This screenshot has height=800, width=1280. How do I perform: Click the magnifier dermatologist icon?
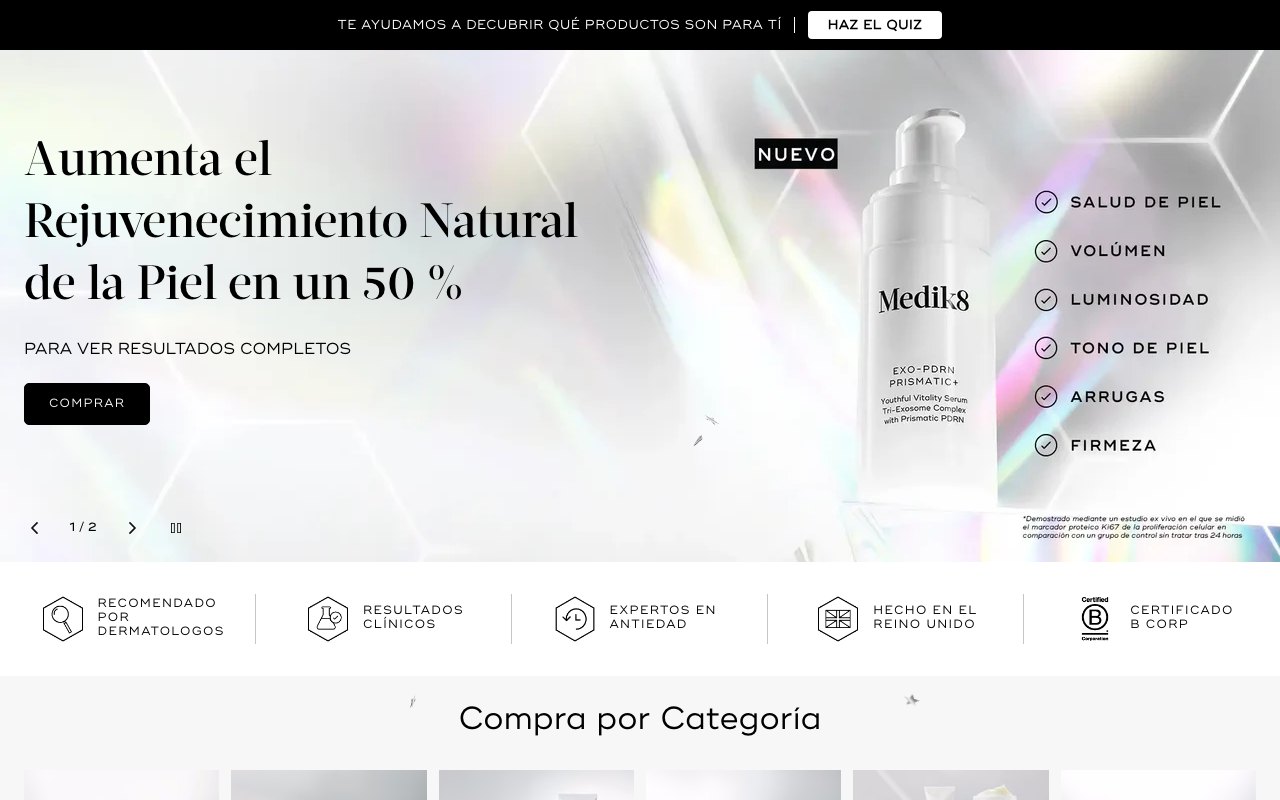[x=63, y=618]
